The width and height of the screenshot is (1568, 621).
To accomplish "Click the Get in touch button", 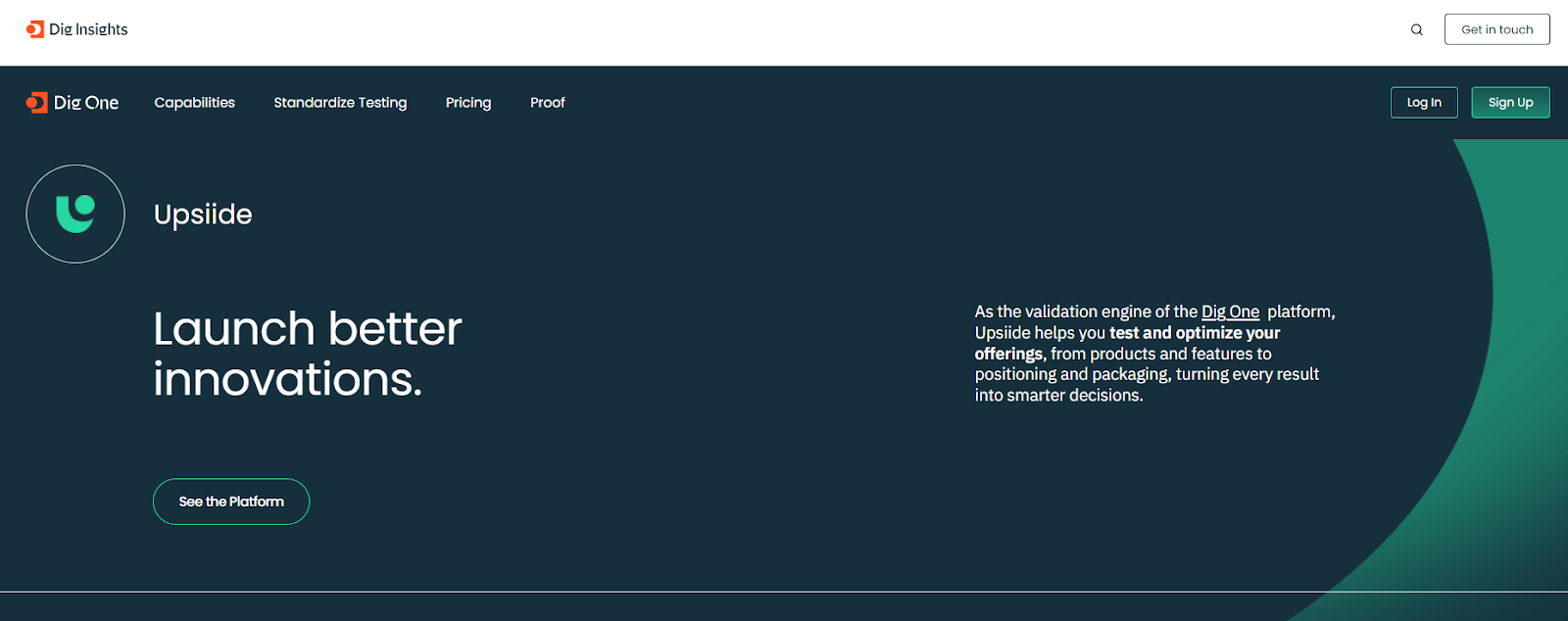I will coord(1496,29).
